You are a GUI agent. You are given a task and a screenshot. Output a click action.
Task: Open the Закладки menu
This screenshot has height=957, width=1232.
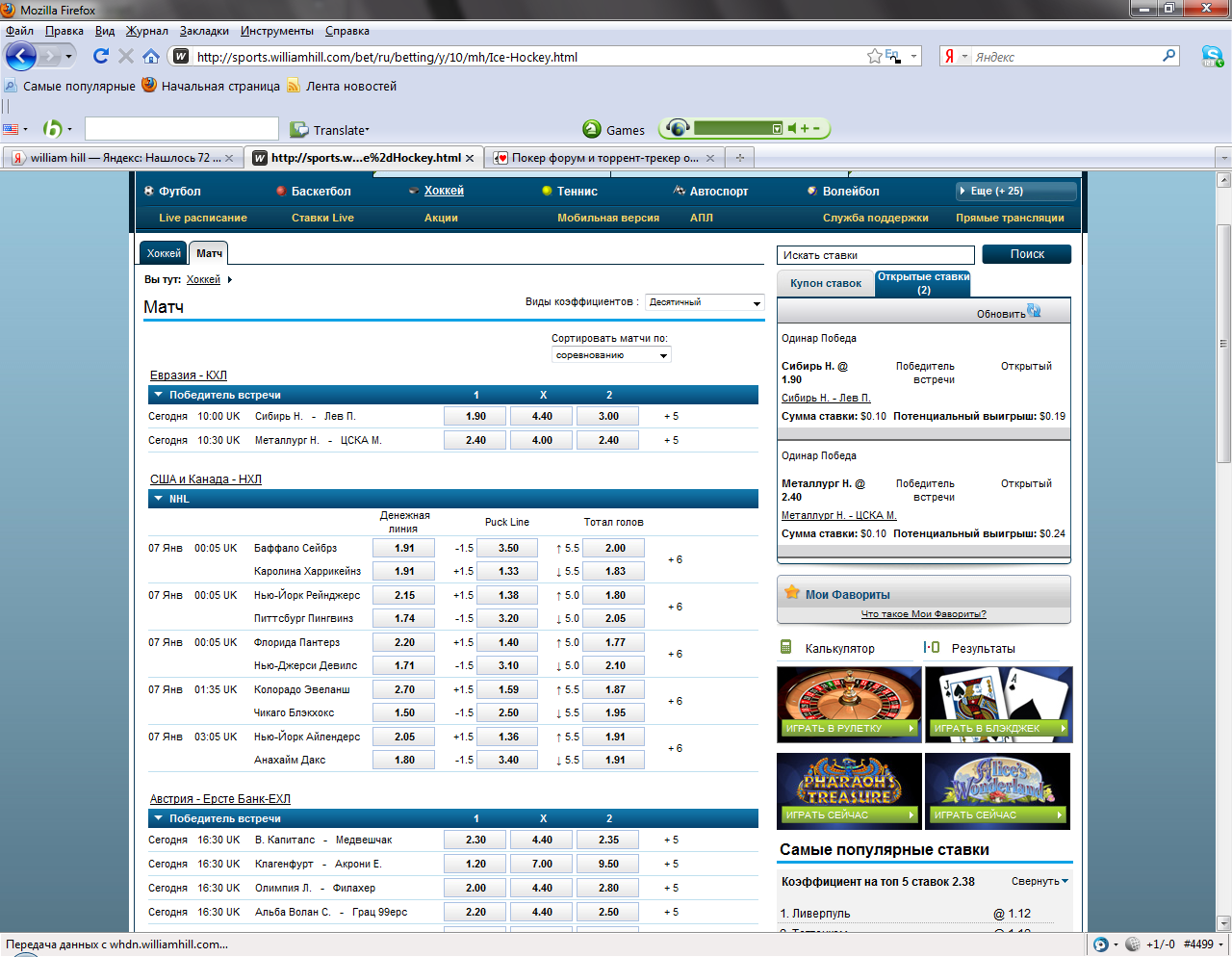[204, 31]
